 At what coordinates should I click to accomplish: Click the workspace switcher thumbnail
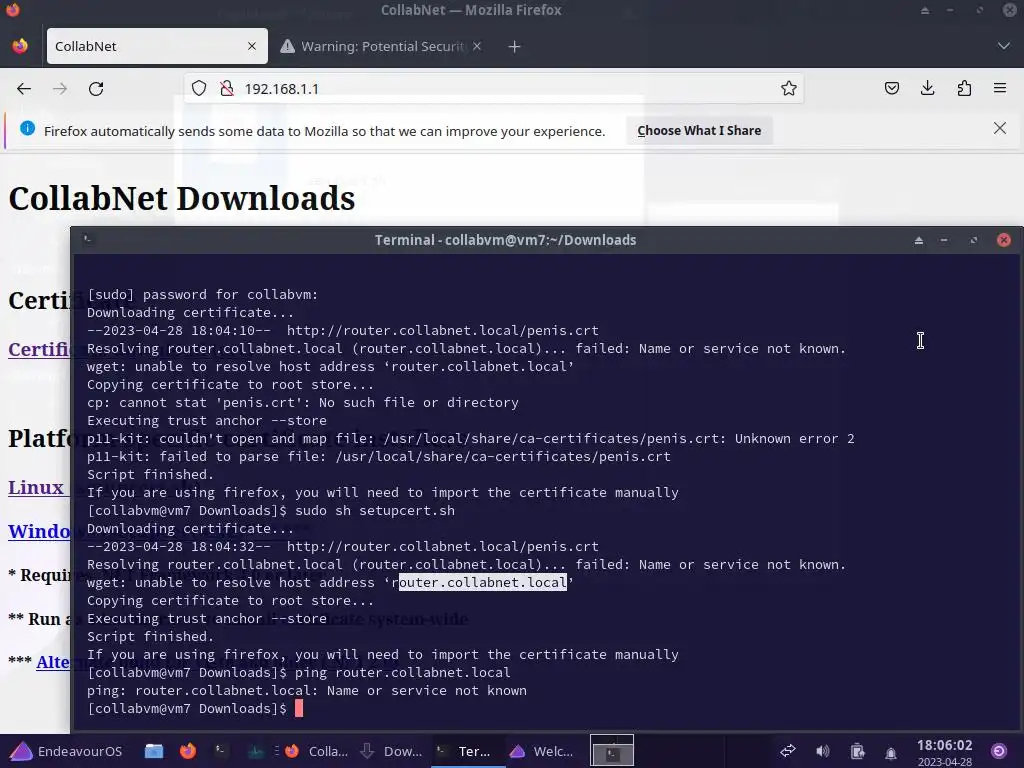tap(612, 750)
